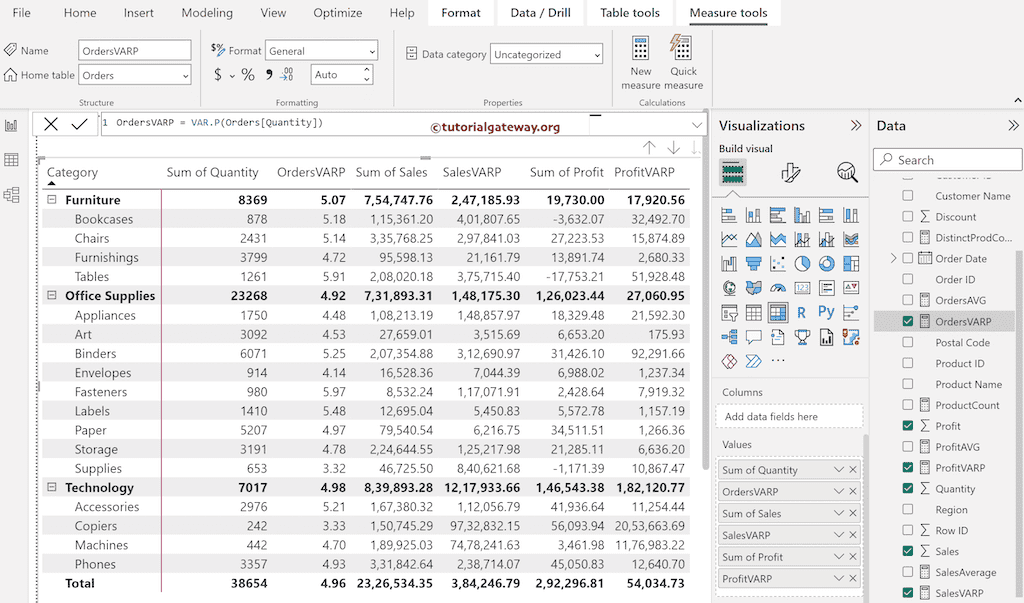Switch to the Modeling tab

tap(207, 13)
